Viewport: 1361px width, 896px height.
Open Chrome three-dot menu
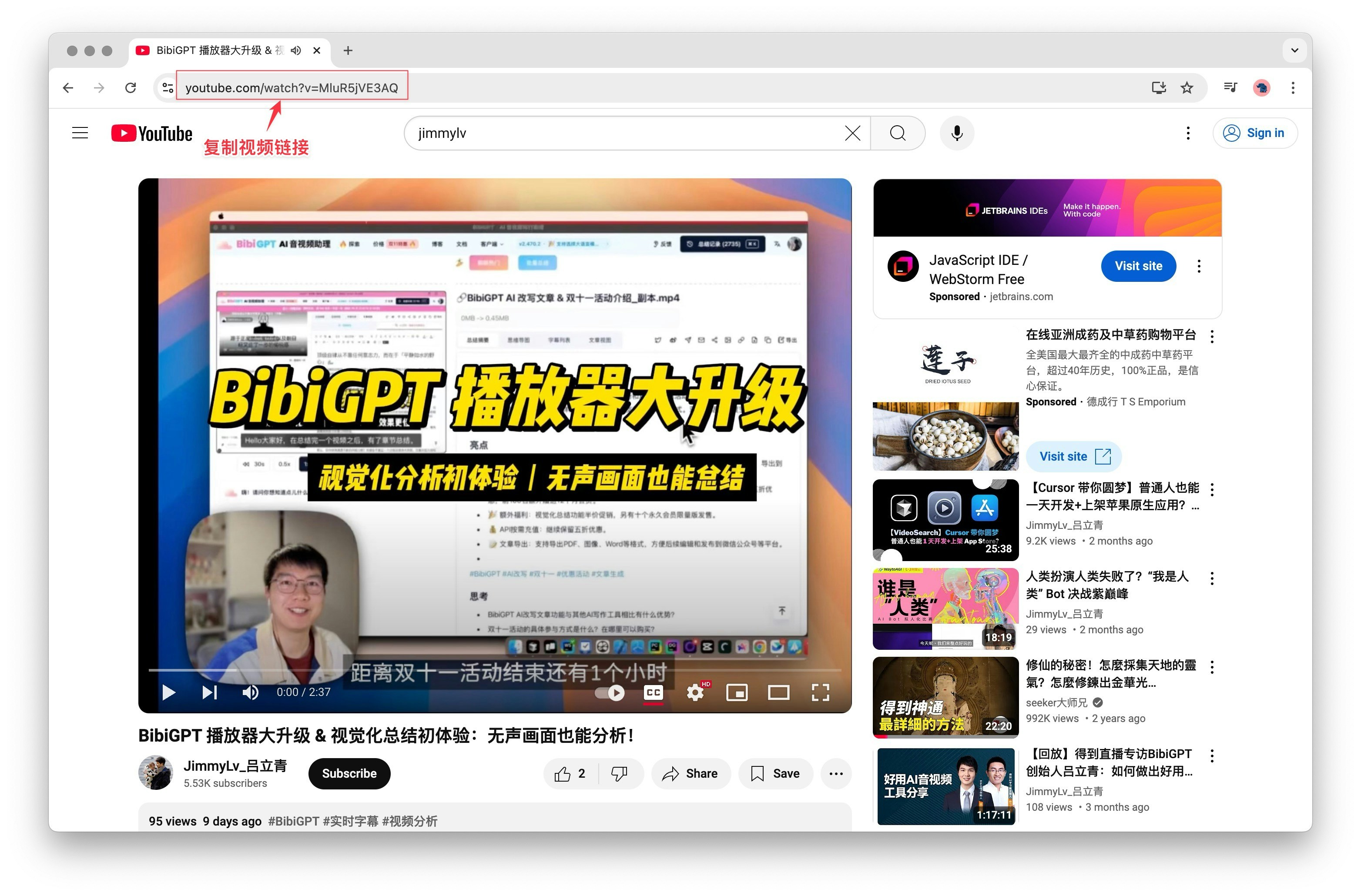click(x=1292, y=87)
